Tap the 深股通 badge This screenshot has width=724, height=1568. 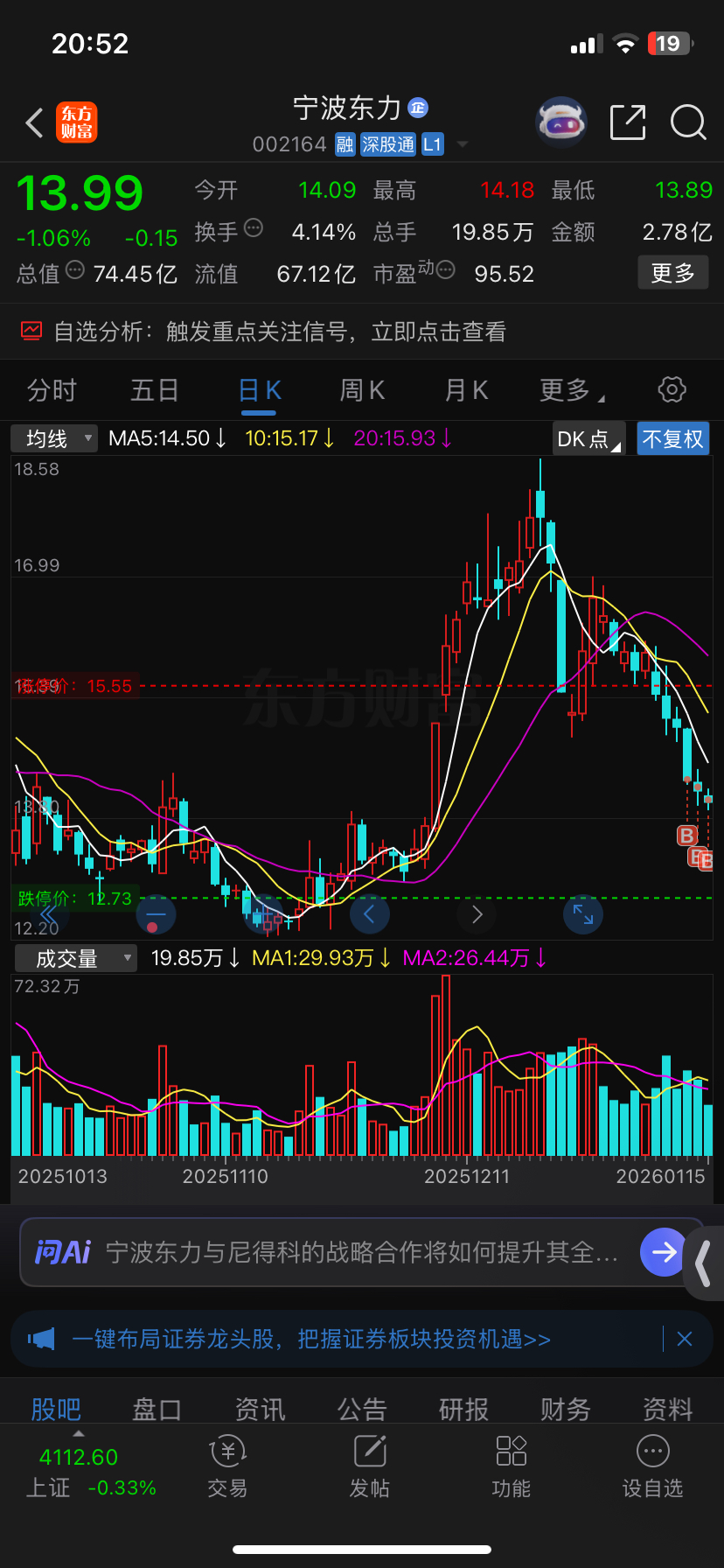pos(388,144)
